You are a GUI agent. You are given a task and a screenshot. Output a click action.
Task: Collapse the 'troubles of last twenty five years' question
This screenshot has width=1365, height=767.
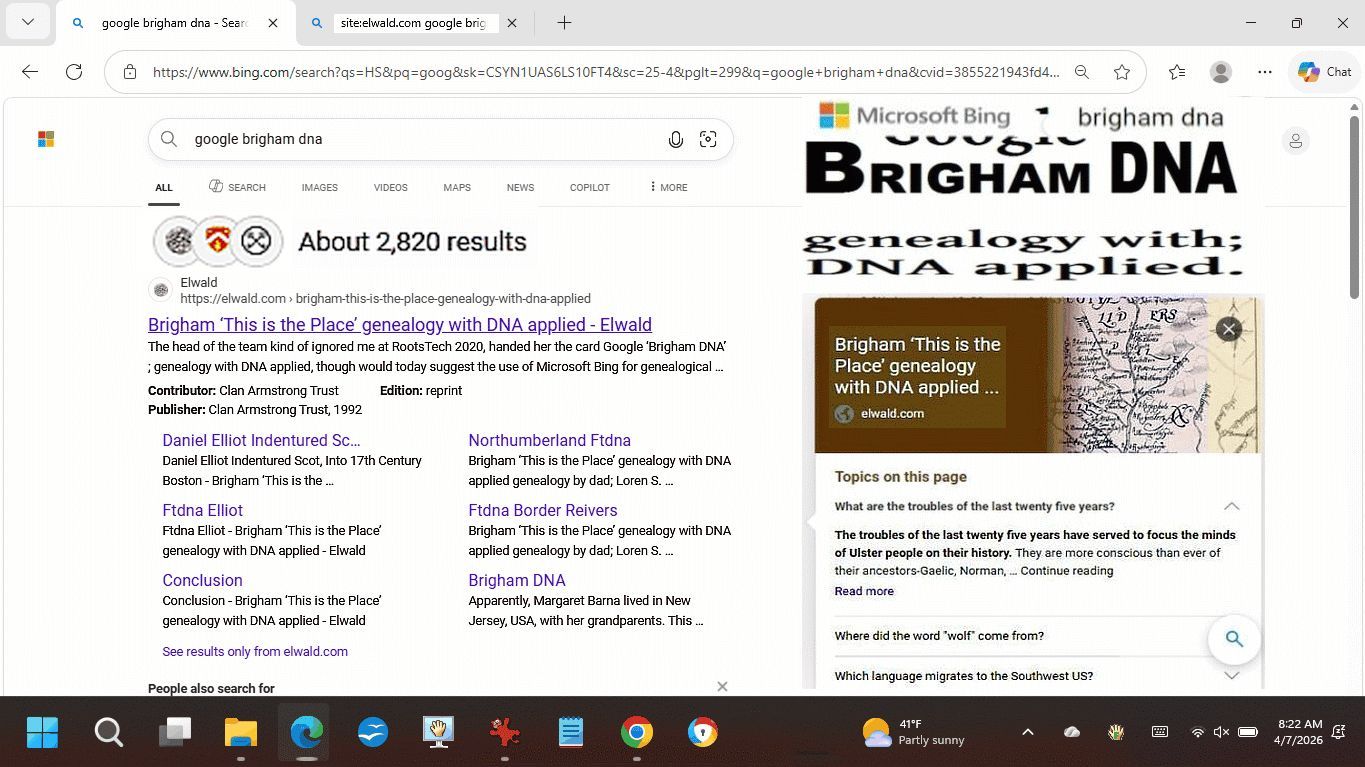(x=1231, y=507)
